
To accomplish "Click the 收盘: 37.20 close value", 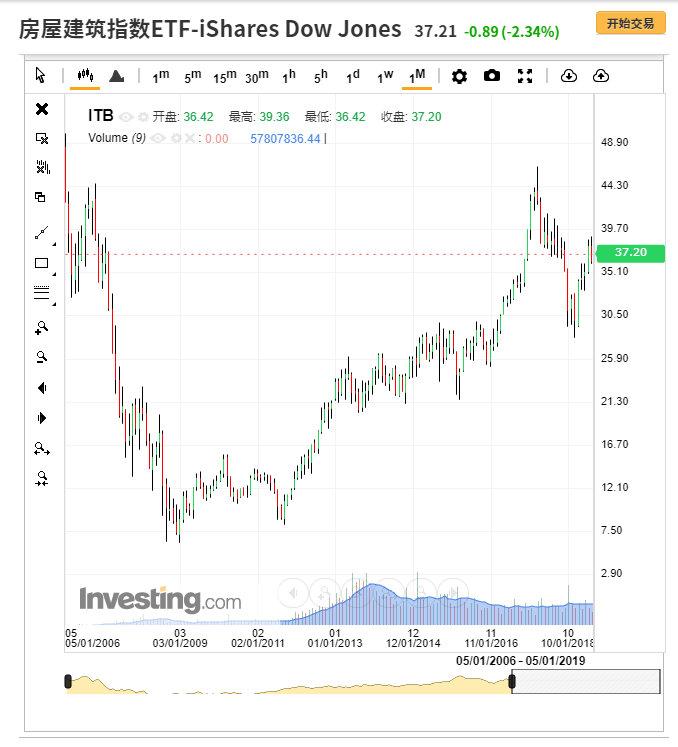I will 411,117.
